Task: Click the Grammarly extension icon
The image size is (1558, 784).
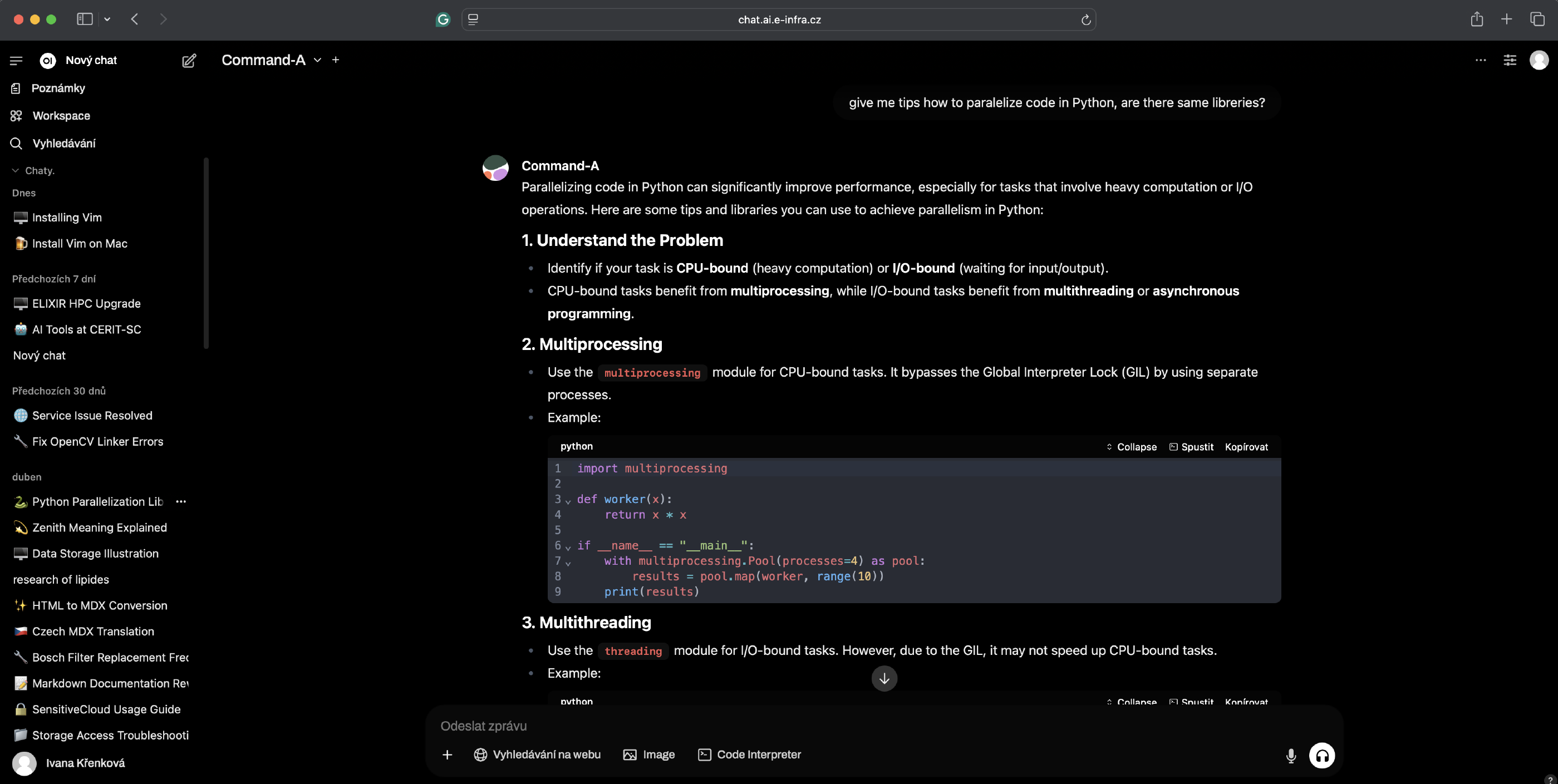Action: click(443, 20)
